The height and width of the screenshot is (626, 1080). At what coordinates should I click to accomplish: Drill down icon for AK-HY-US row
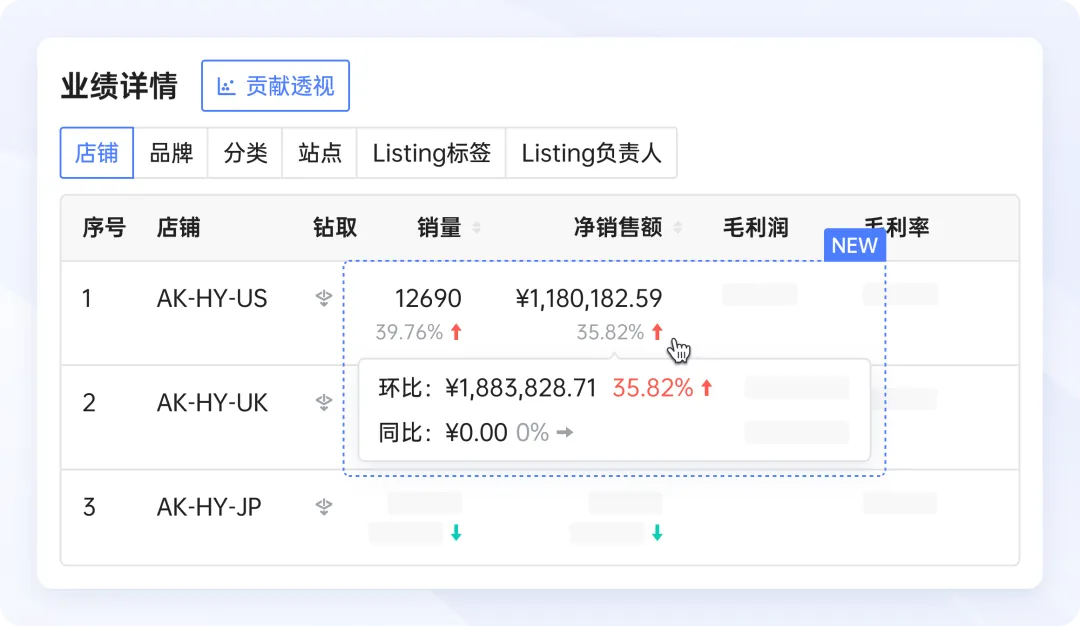[324, 298]
